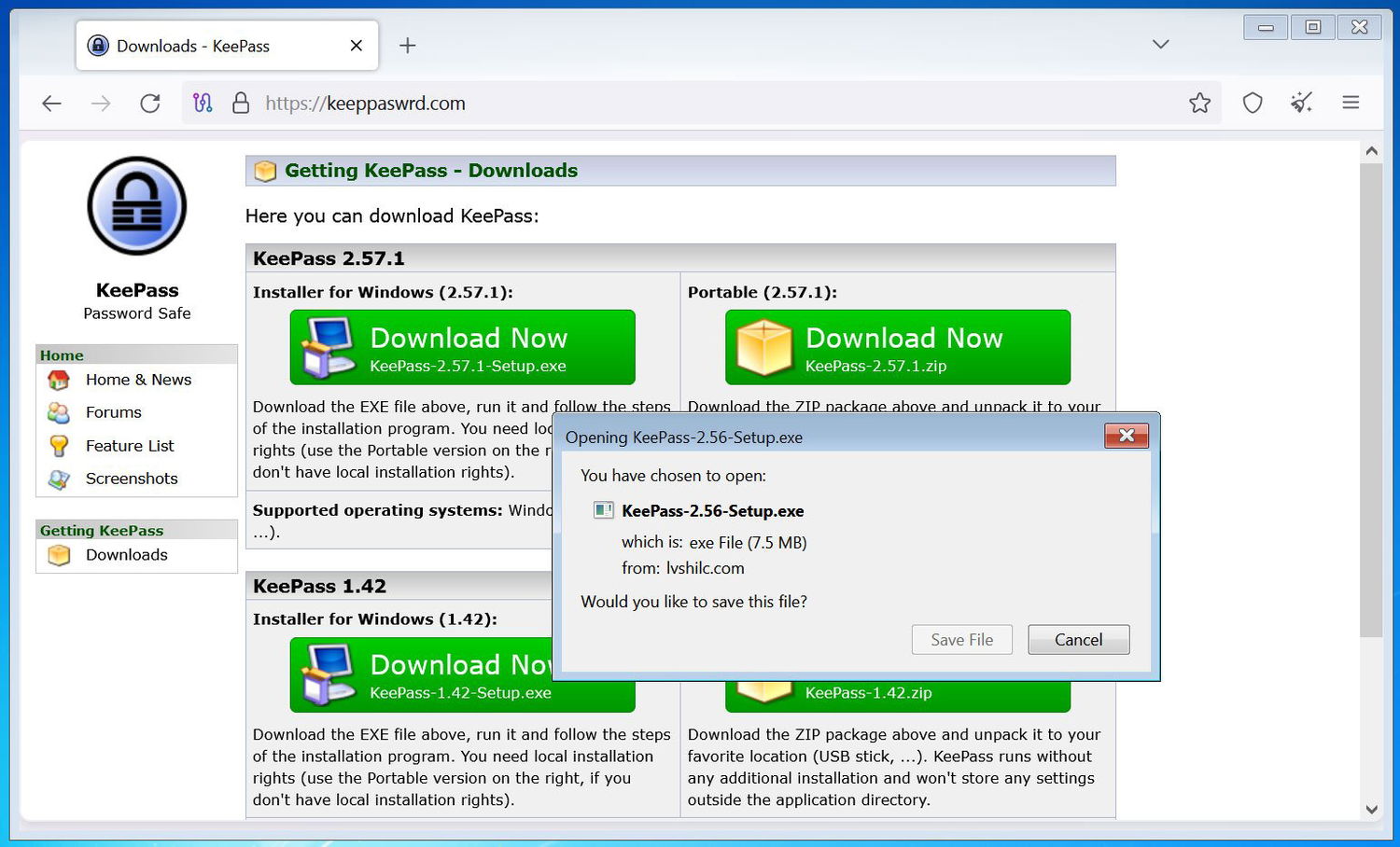
Task: Download KeePass-2.57.1.zip portable package
Action: pos(898,347)
